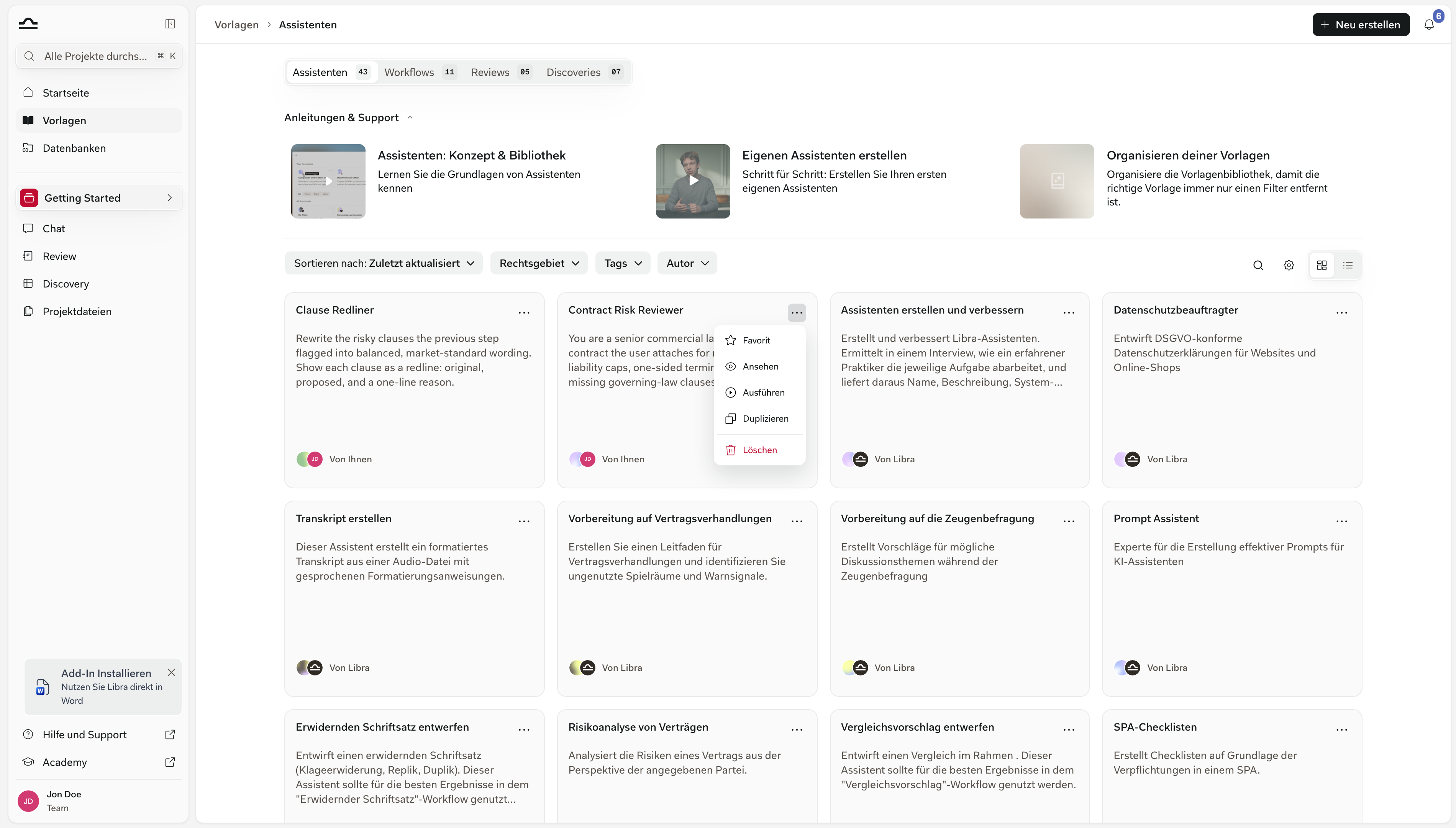The width and height of the screenshot is (1456, 828).
Task: Open Academy in the sidebar
Action: (x=99, y=762)
